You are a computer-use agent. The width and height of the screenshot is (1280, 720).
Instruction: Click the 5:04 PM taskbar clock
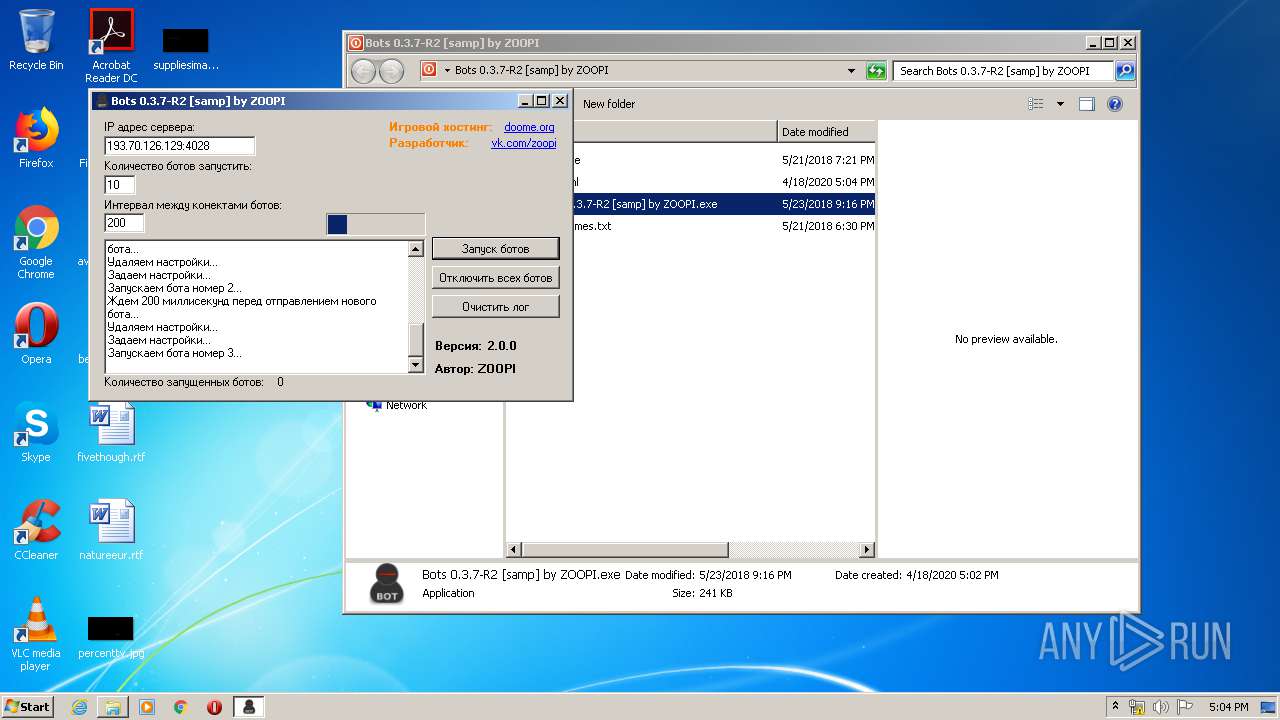[x=1228, y=707]
